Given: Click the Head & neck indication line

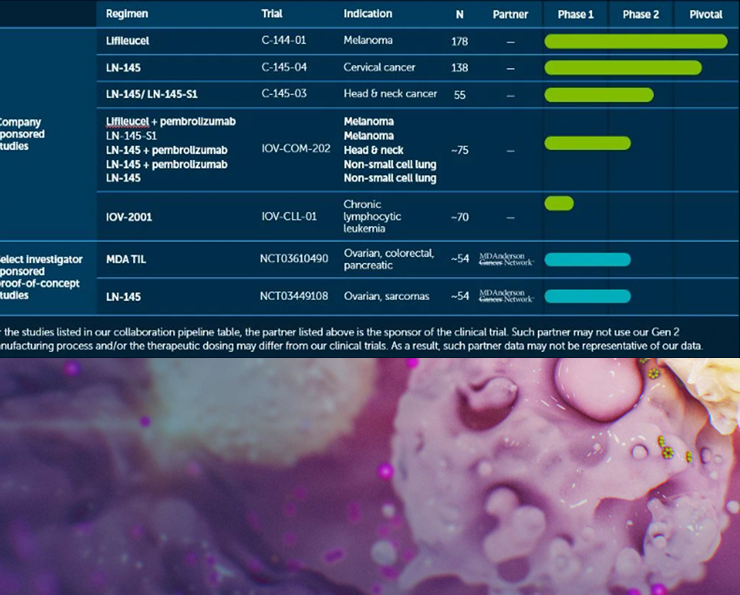Looking at the screenshot, I should 373,150.
